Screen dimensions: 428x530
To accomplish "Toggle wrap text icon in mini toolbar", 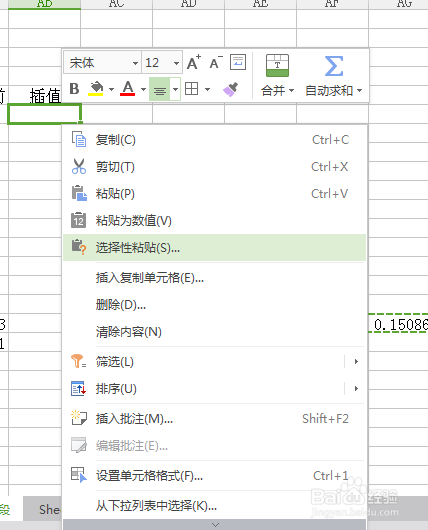I will [238, 62].
